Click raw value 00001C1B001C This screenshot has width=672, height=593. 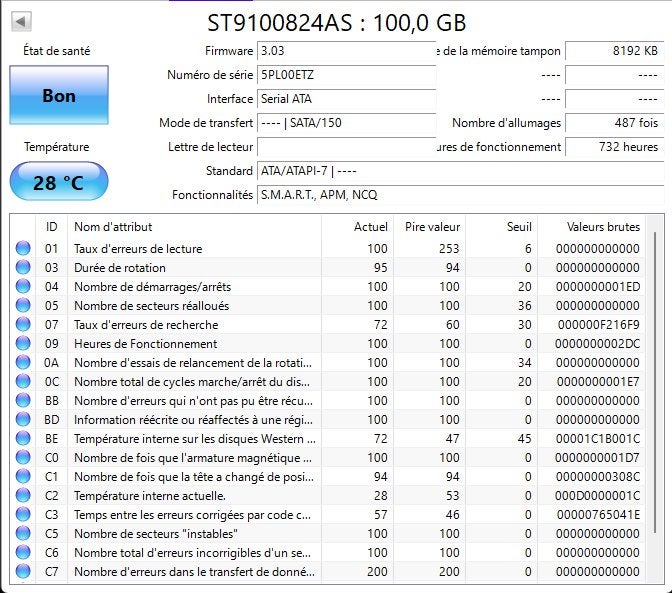pyautogui.click(x=598, y=439)
